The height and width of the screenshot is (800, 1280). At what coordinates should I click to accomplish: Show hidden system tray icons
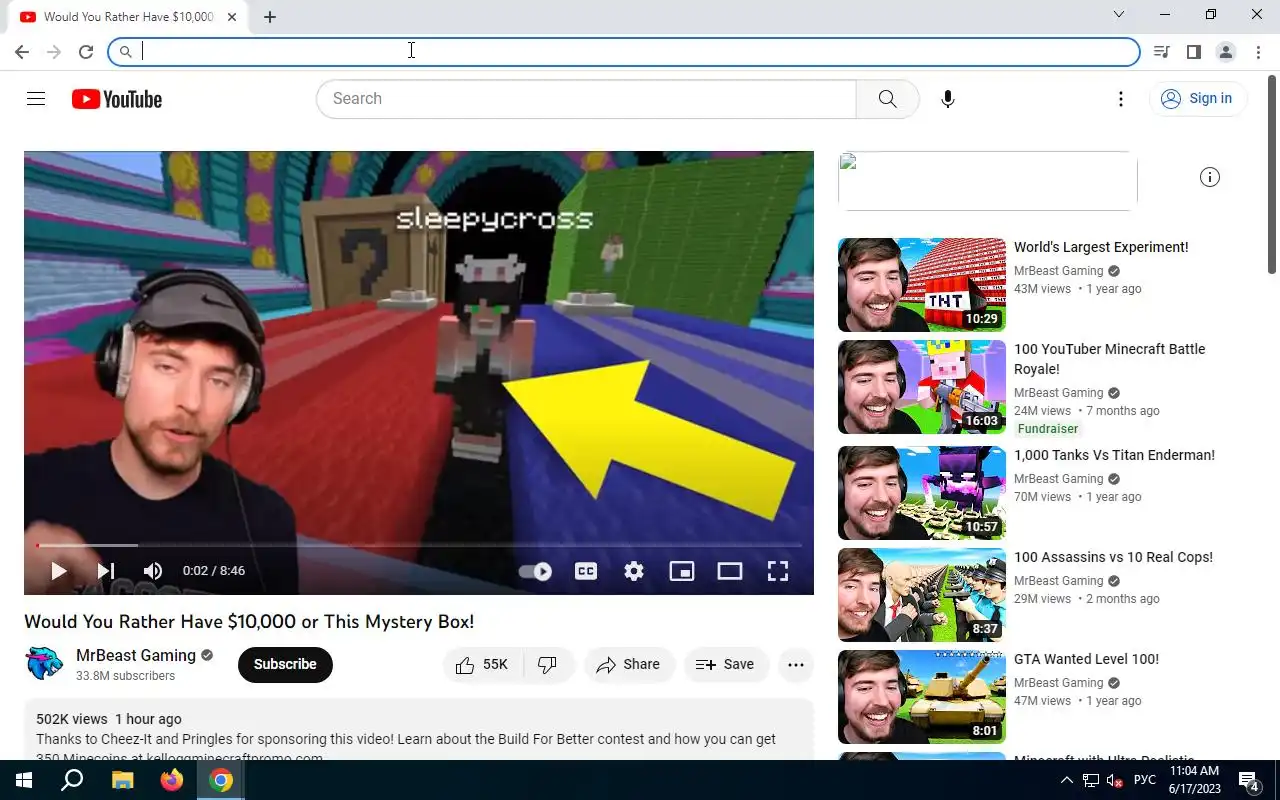point(1066,780)
